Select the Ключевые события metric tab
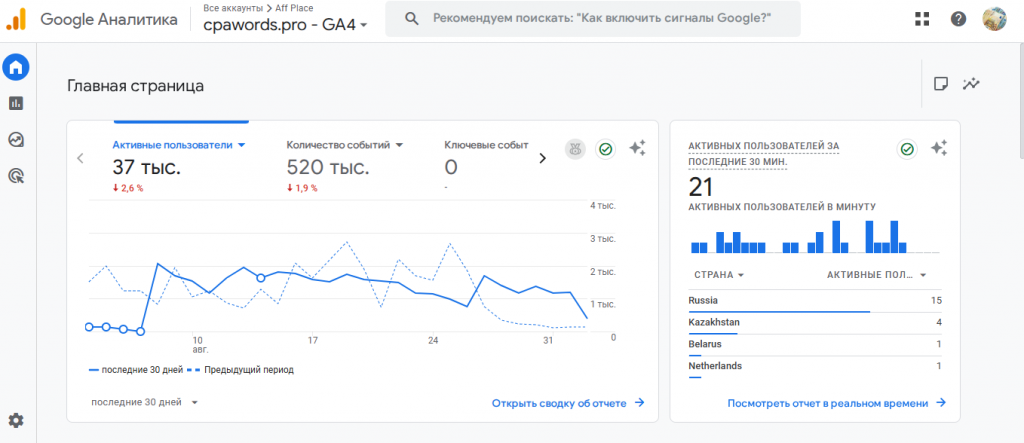This screenshot has width=1024, height=443. [486, 144]
